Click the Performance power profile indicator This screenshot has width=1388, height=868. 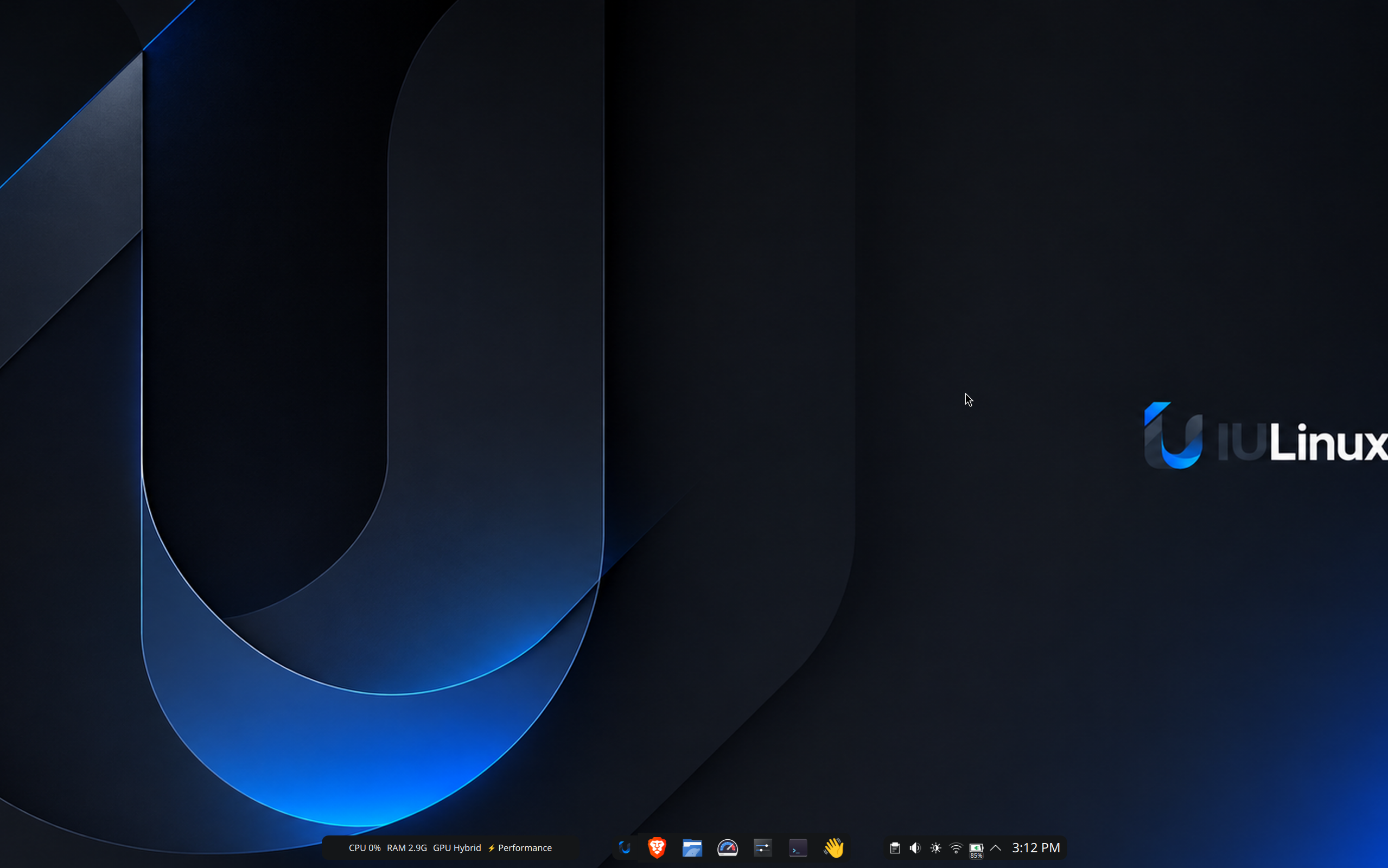coord(520,848)
